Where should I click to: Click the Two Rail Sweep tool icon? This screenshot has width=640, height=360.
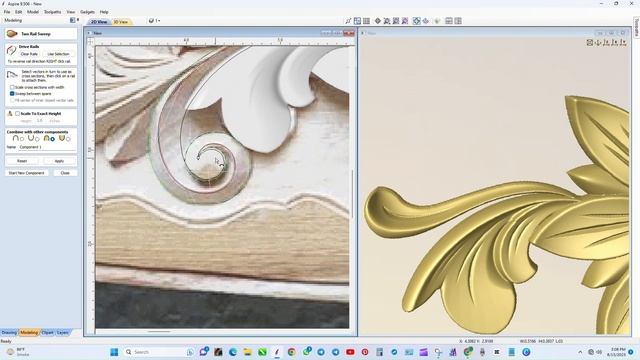12,34
